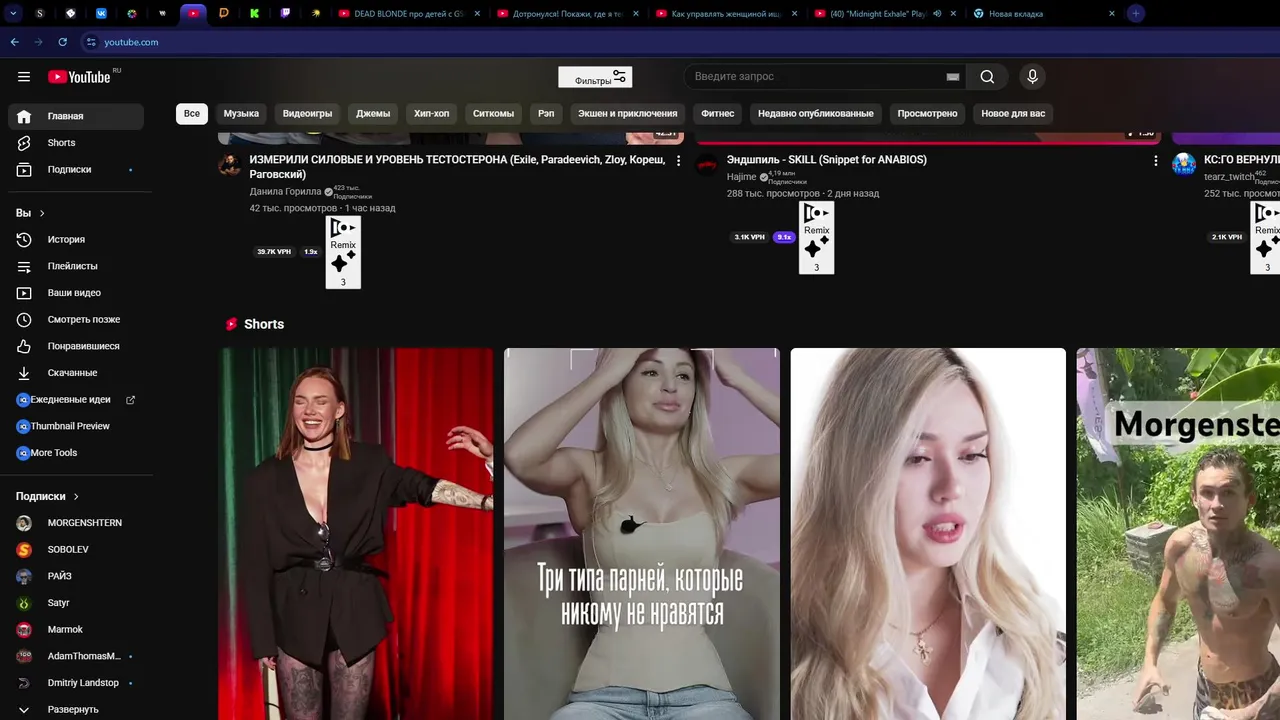Open MORGENSHTERN subscription channel

(x=76, y=523)
